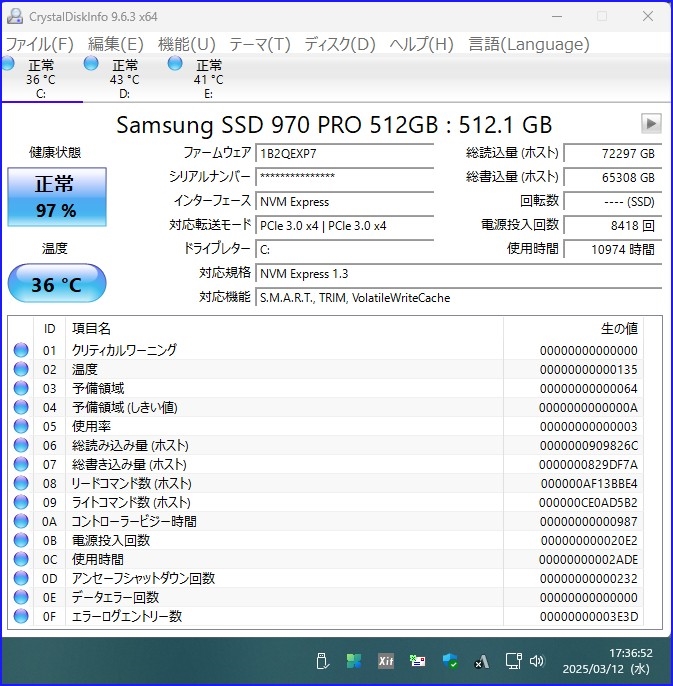Click status icon for row 0B 電源投入回数
The width and height of the screenshot is (673, 686).
point(21,540)
